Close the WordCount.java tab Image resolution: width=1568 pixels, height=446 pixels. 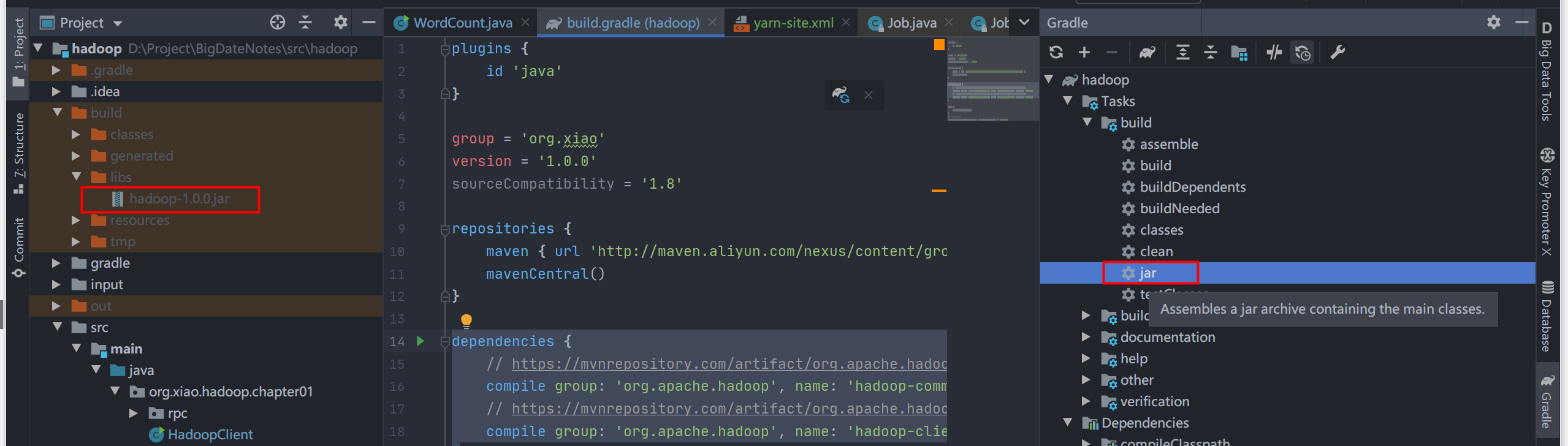[525, 22]
